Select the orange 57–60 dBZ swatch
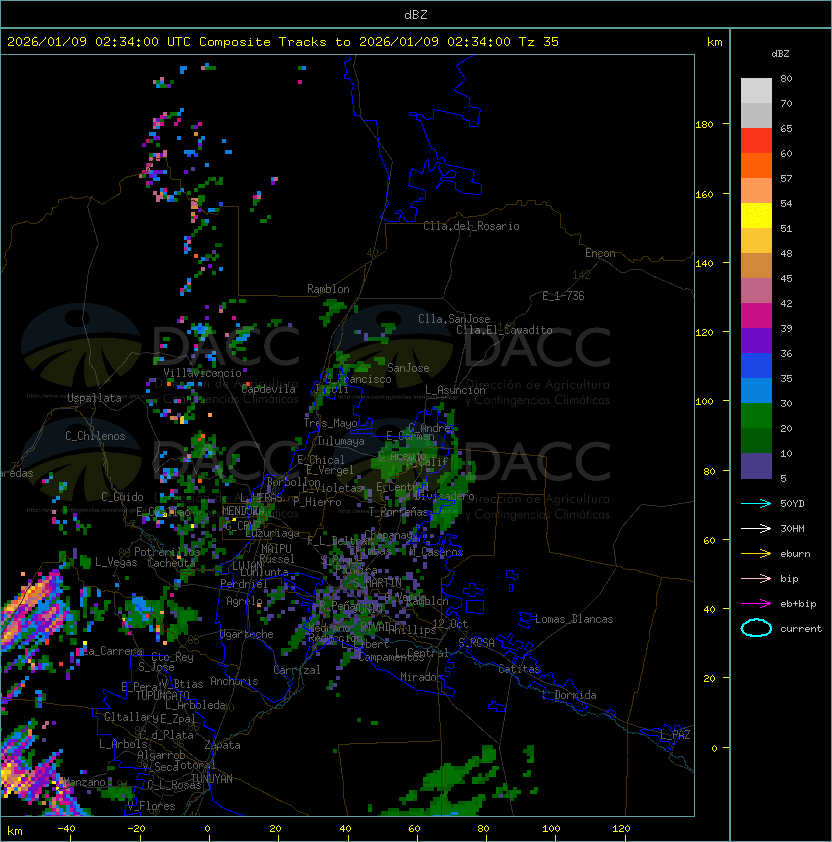The height and width of the screenshot is (842, 832). point(756,165)
